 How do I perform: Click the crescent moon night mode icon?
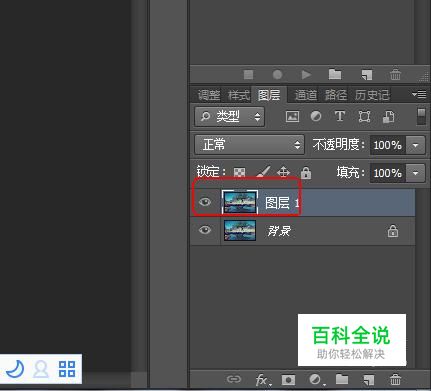(15, 369)
